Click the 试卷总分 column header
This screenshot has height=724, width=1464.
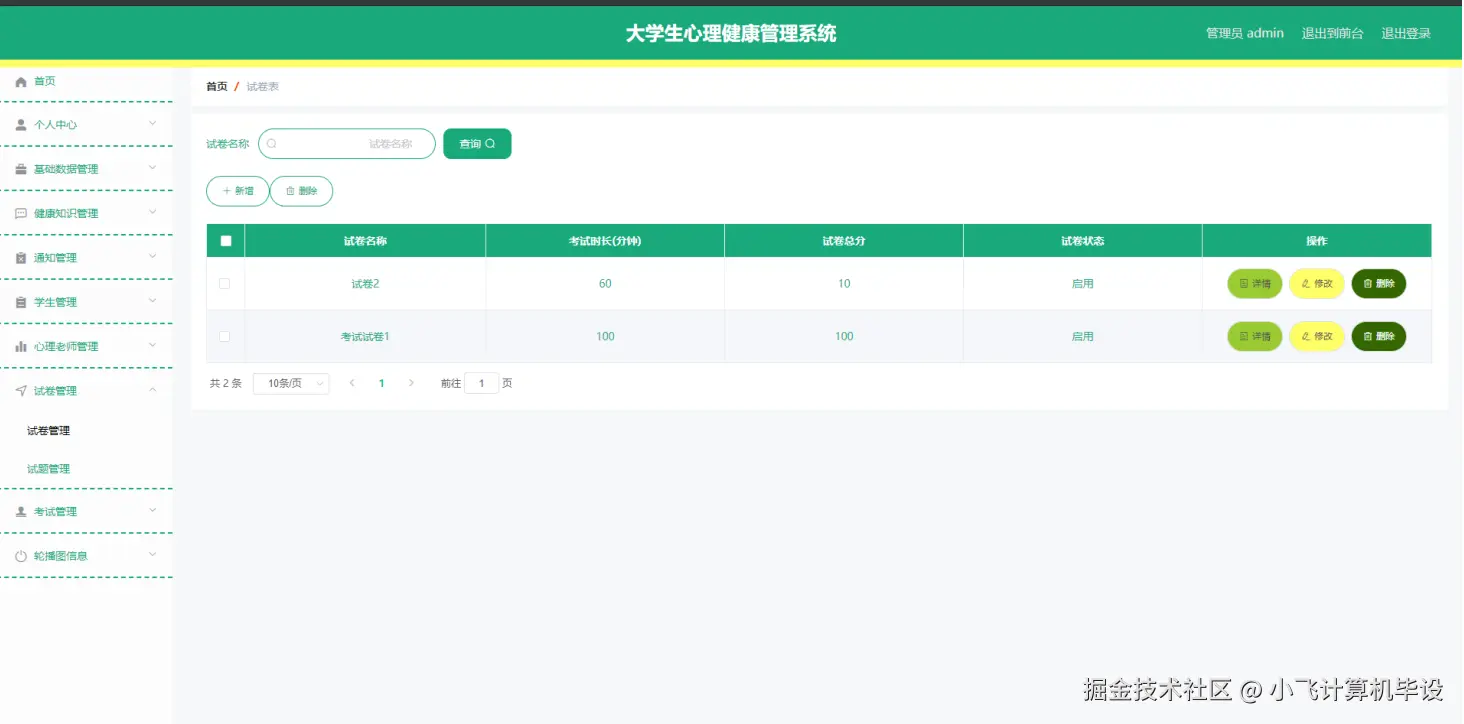[x=844, y=241]
